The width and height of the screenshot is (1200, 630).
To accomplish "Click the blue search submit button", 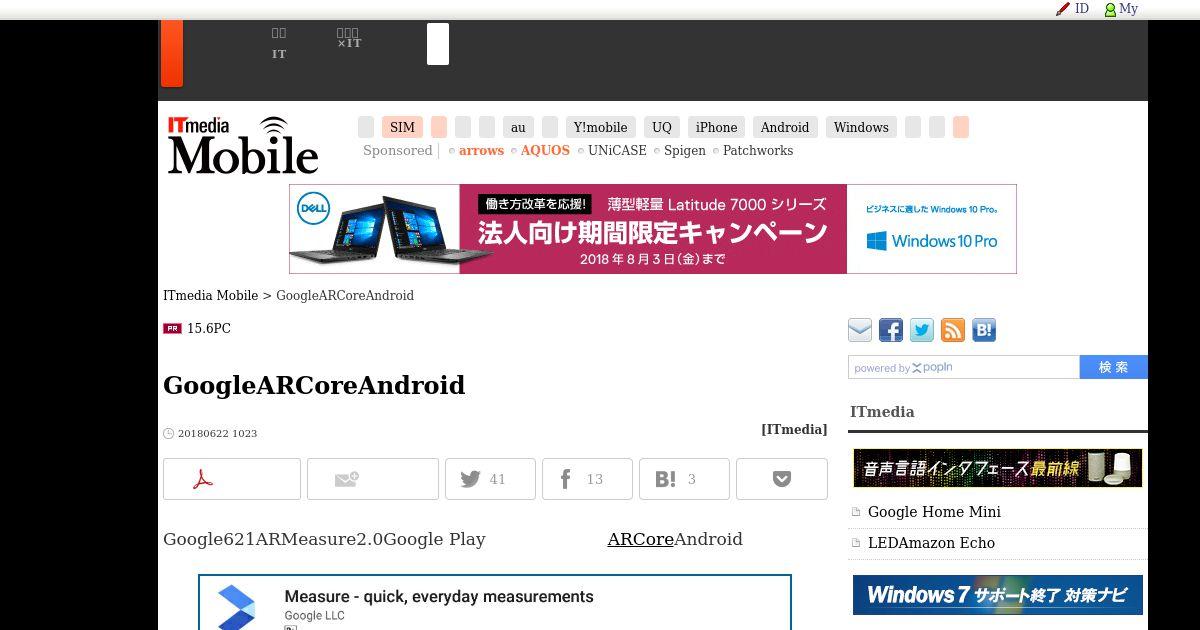I will 1114,367.
